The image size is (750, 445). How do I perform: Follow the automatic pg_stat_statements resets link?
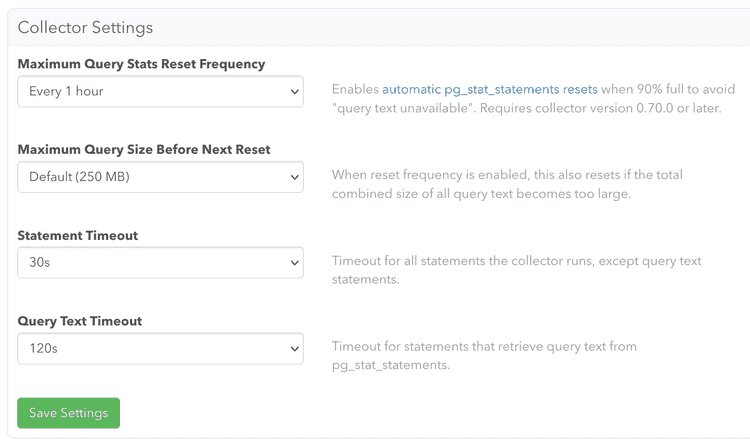(x=489, y=89)
